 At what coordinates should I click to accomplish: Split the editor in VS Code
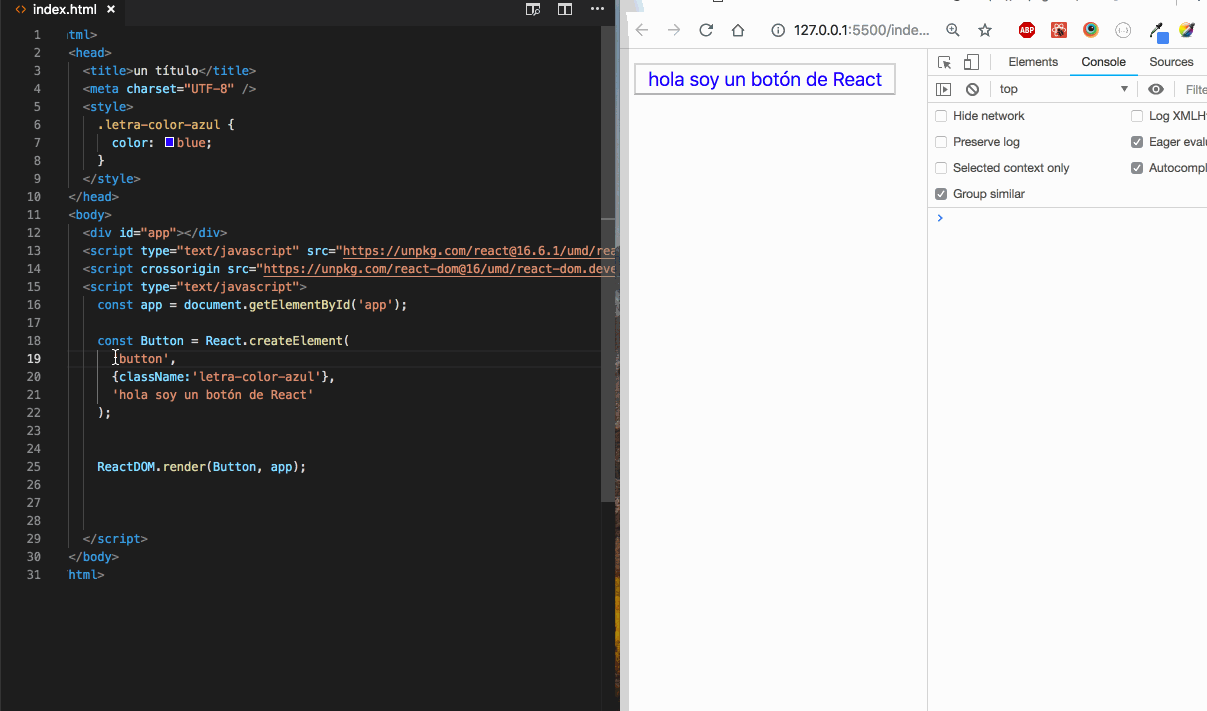click(565, 9)
